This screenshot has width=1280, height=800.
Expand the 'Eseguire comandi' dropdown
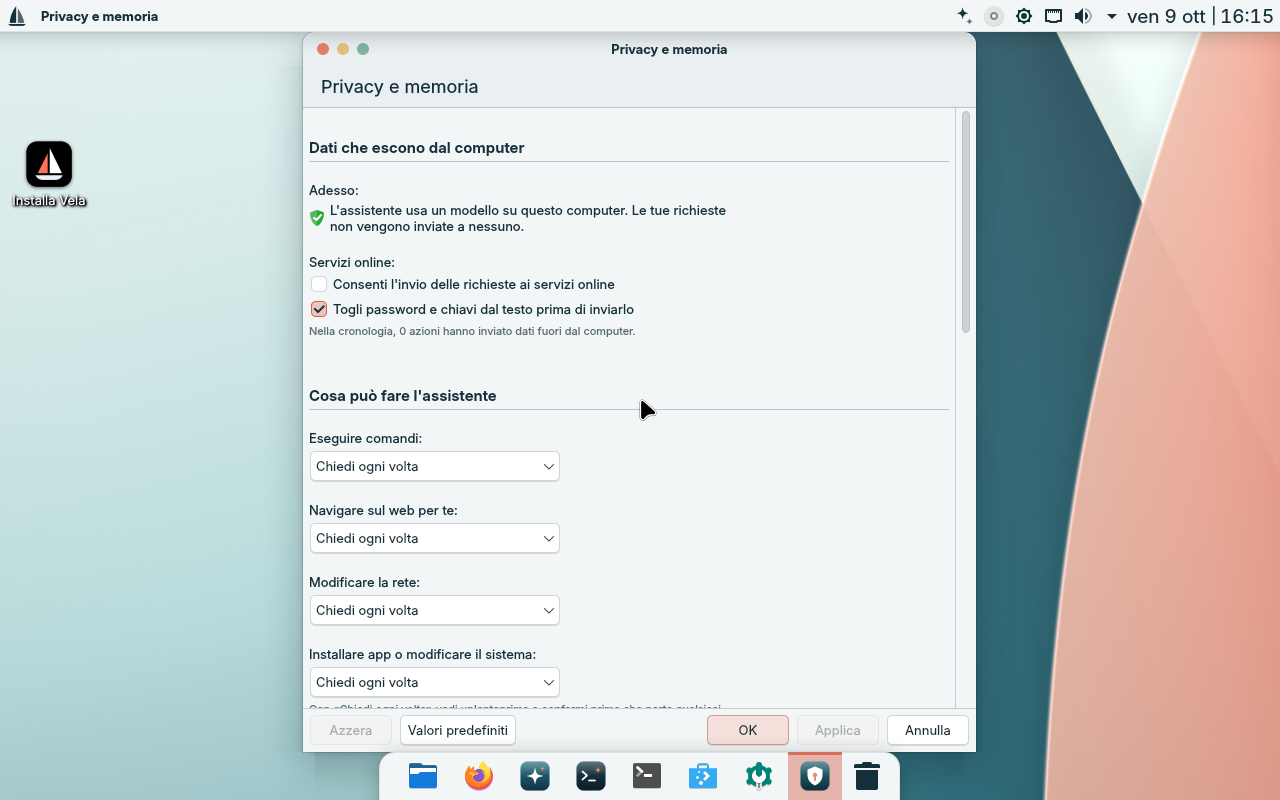coord(434,466)
